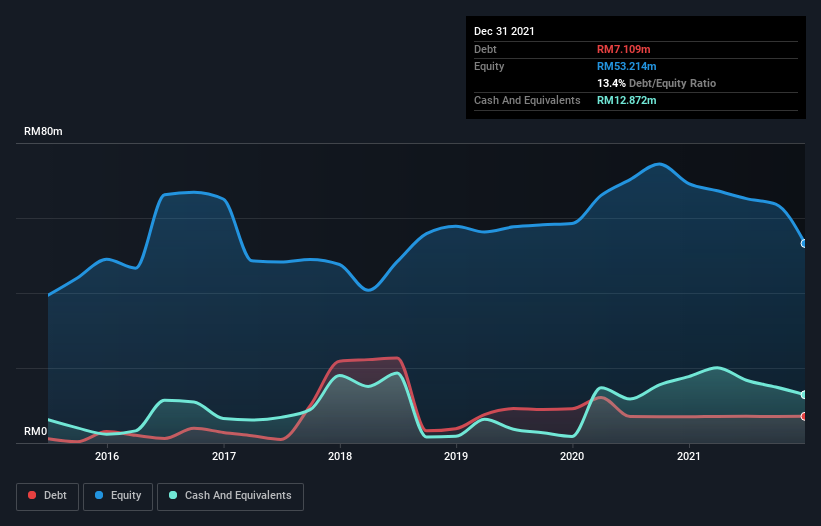Click the 2018 x-axis label

pyautogui.click(x=340, y=456)
